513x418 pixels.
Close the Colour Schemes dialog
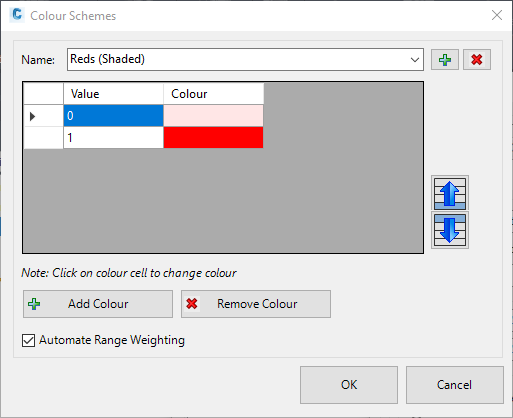pos(497,15)
